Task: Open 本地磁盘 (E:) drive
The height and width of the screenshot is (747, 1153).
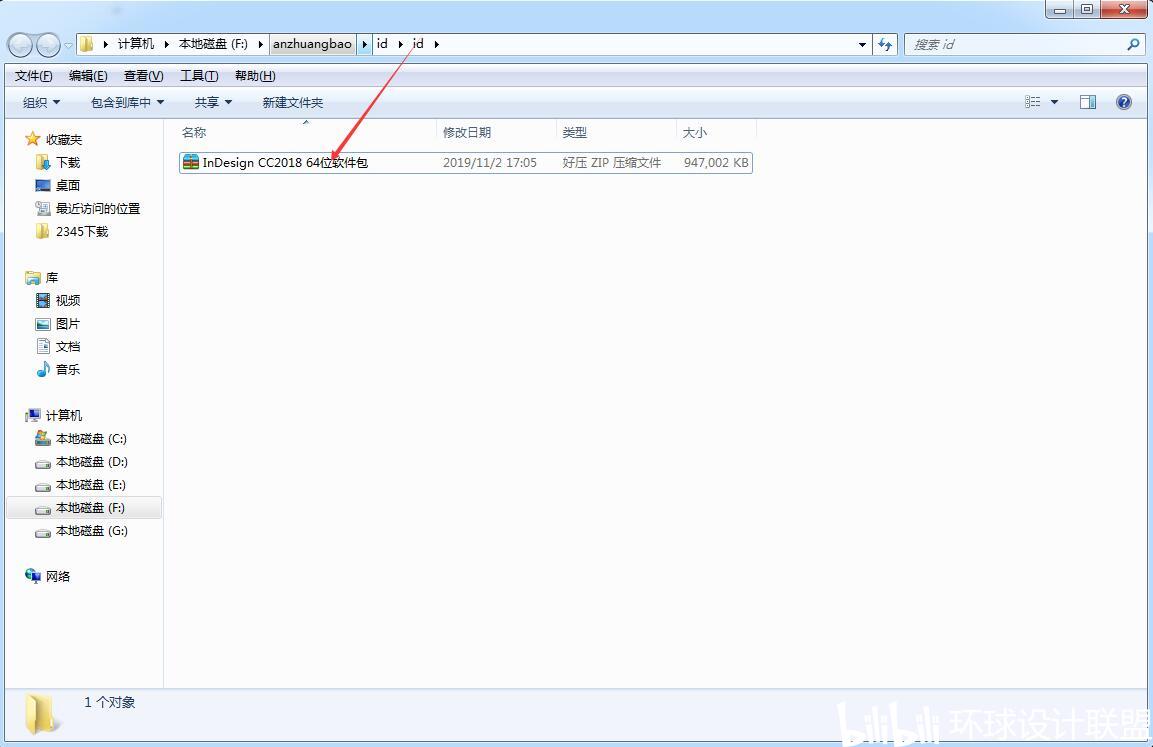Action: coord(90,485)
